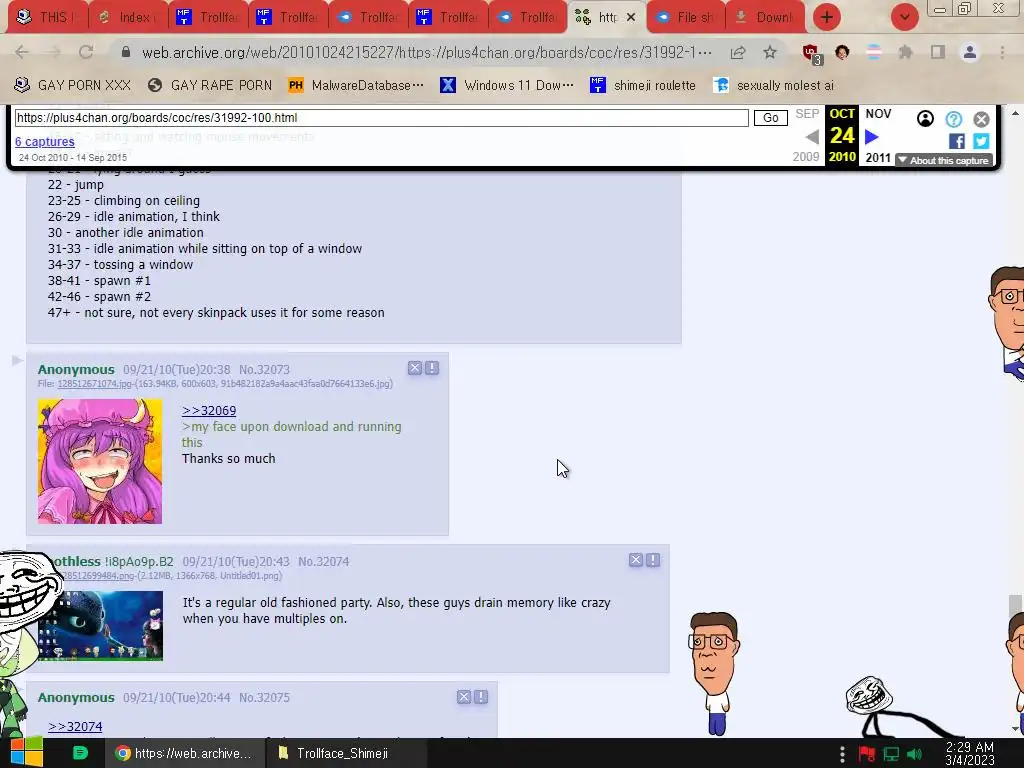
Task: Report post No.32075 with exclamation icon
Action: tap(481, 697)
